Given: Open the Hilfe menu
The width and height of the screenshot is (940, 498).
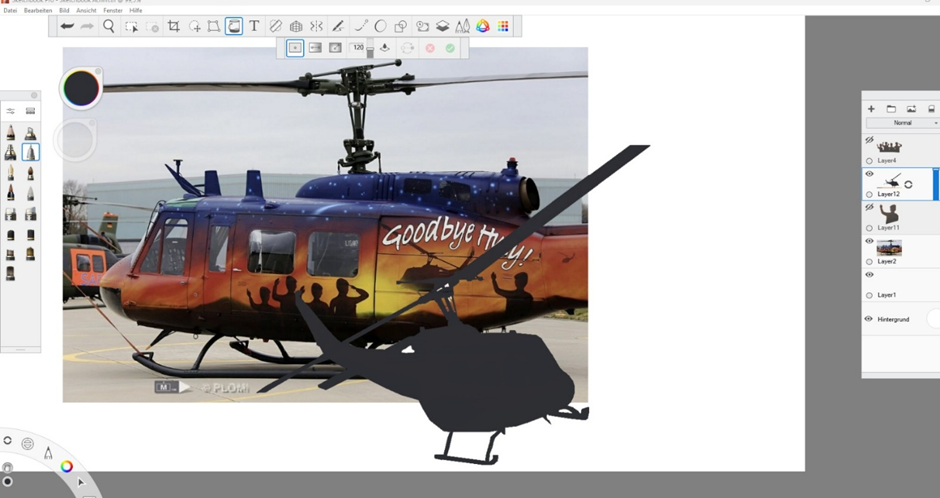Looking at the screenshot, I should (136, 10).
